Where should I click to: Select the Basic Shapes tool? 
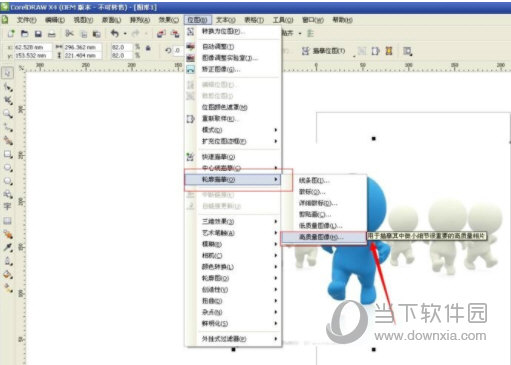(8, 194)
